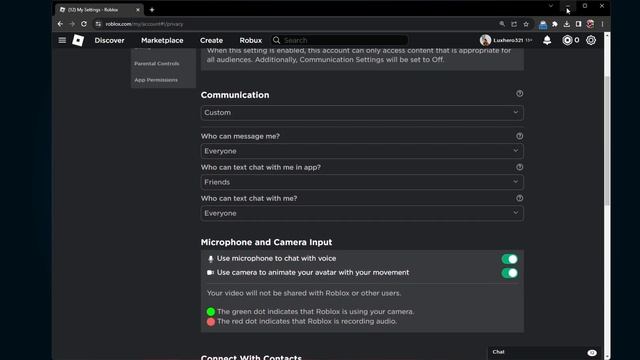Open the Roblox hamburger menu
Image resolution: width=640 pixels, height=360 pixels.
pyautogui.click(x=62, y=40)
